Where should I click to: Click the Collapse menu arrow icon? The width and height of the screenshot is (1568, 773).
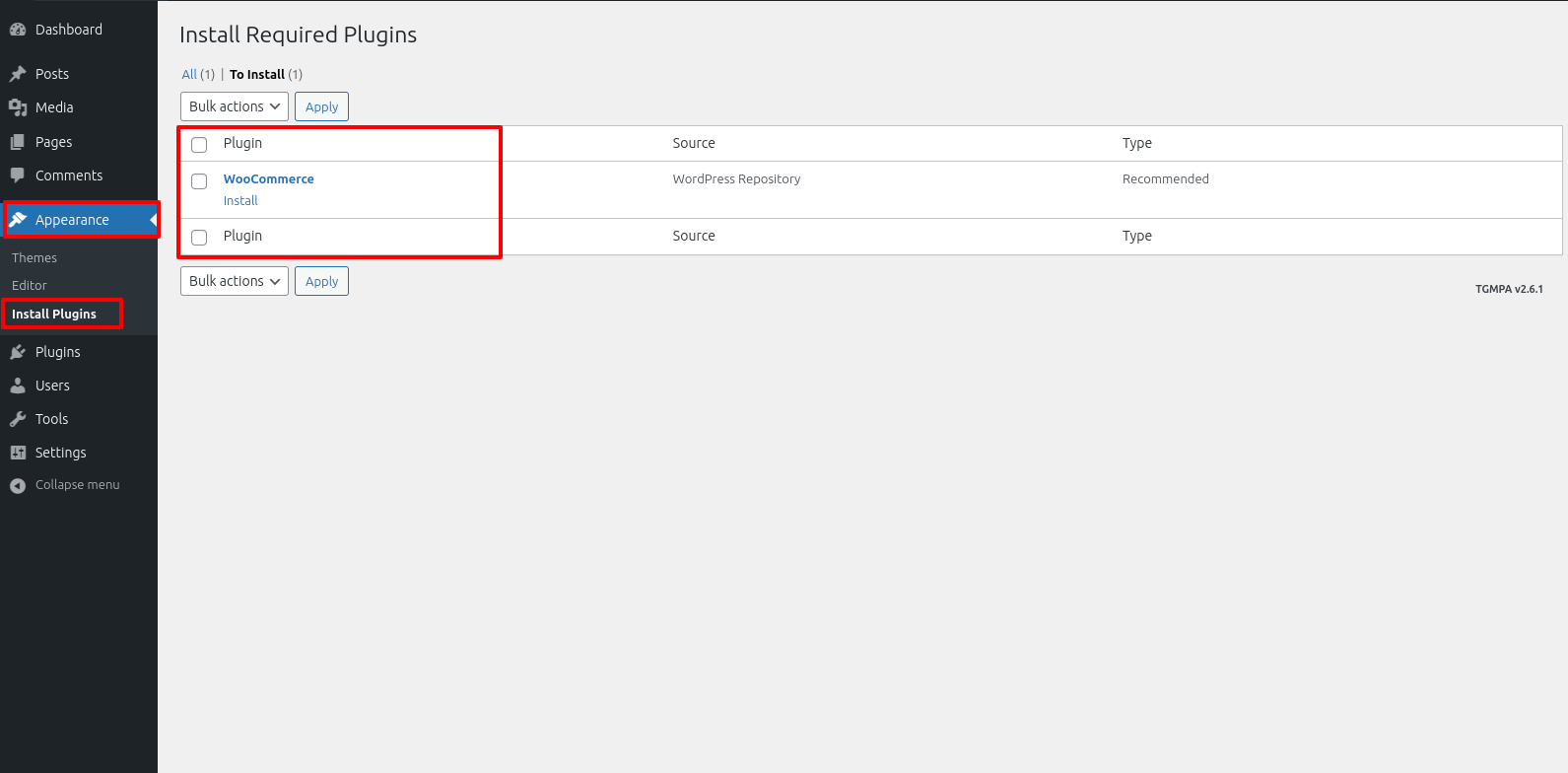click(18, 485)
